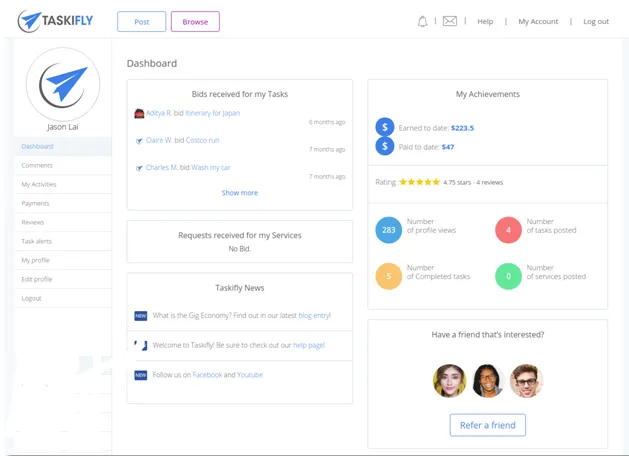Click Log out in the header
Image resolution: width=629 pixels, height=456 pixels.
tap(596, 21)
